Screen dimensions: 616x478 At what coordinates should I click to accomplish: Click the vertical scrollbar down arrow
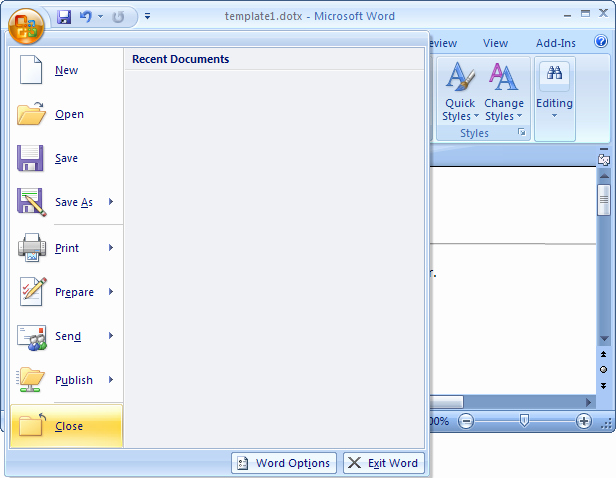(604, 339)
